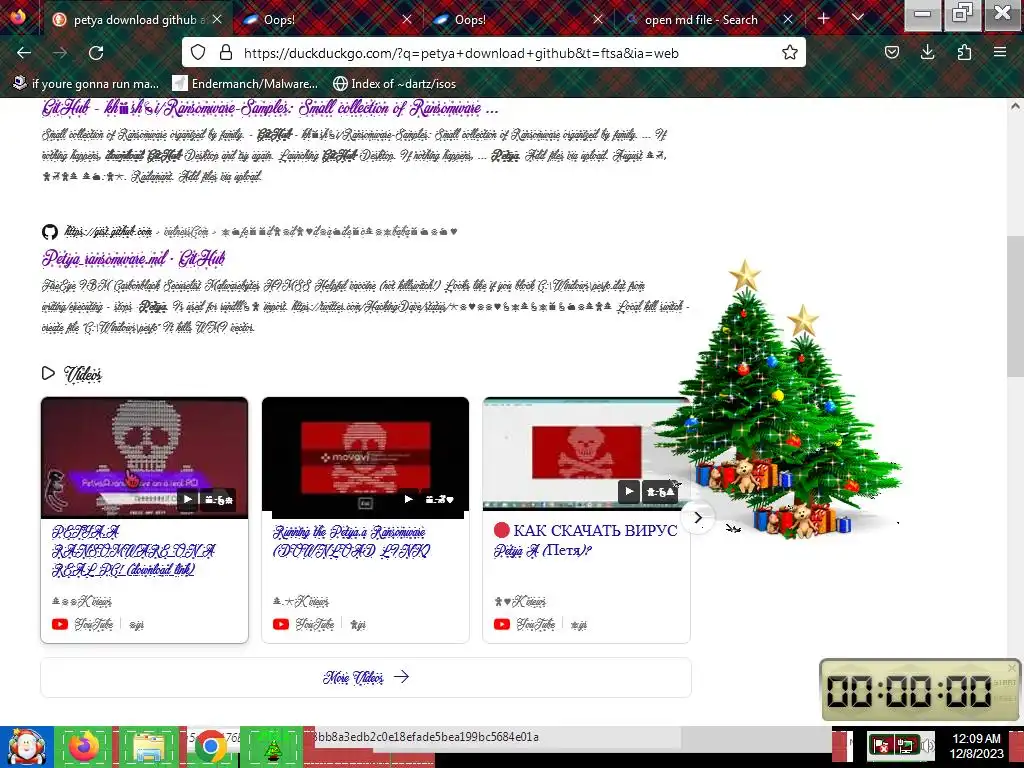Open the Christmas tree app on taskbar
The image size is (1024, 768).
(x=272, y=747)
